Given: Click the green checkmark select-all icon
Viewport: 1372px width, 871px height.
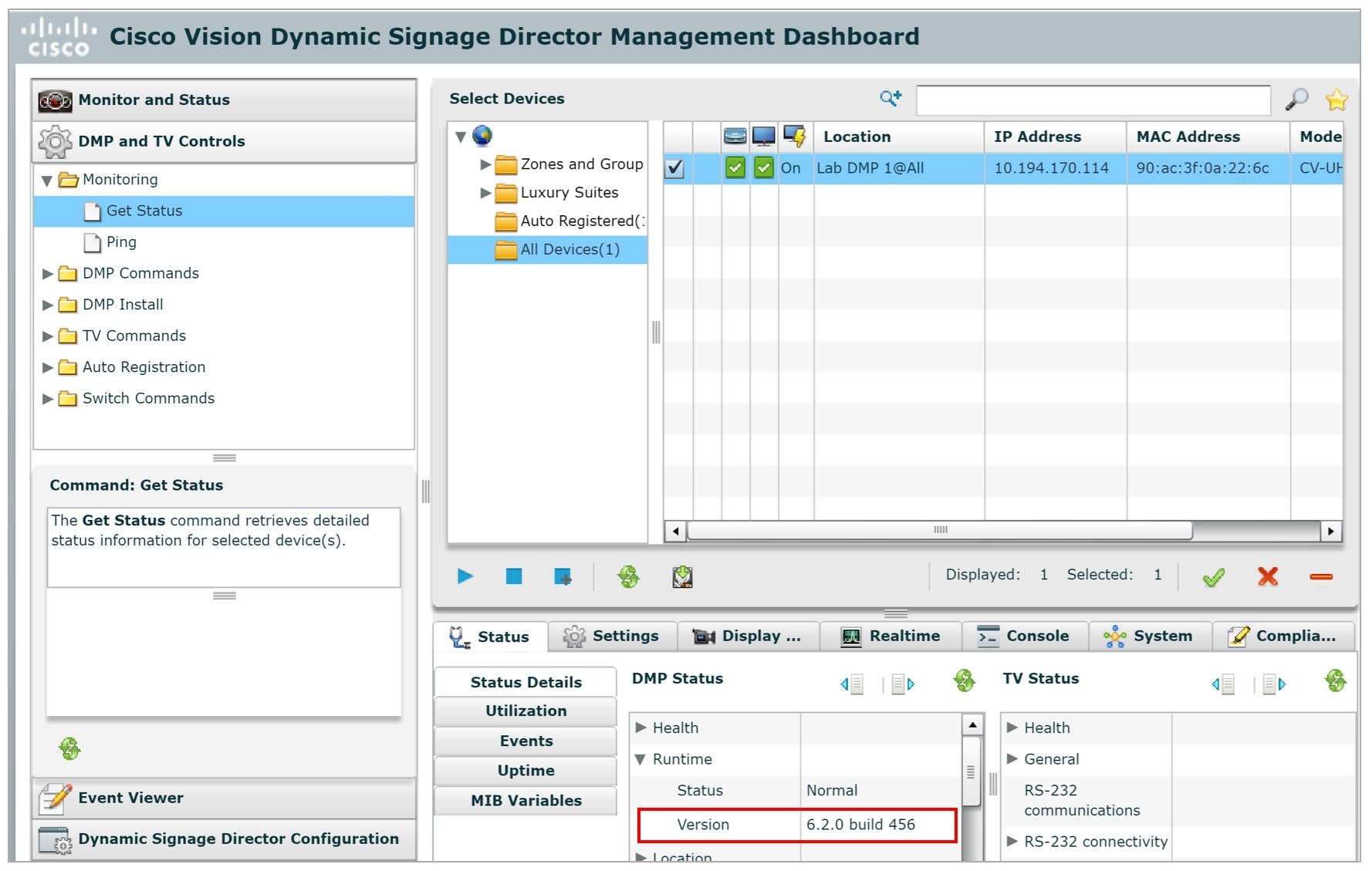Looking at the screenshot, I should 1213,576.
